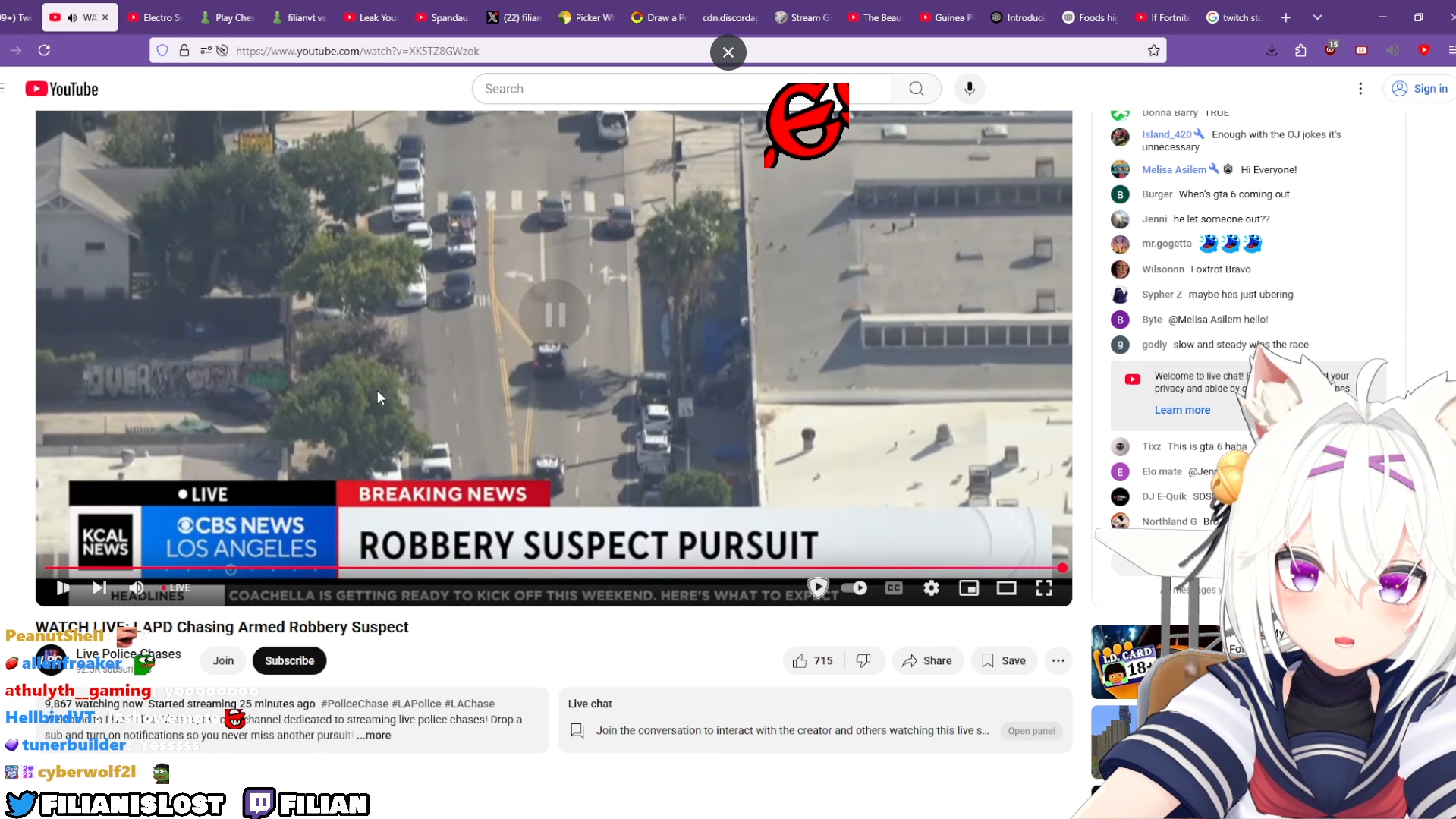
Task: Play the paused video
Action: point(63,587)
